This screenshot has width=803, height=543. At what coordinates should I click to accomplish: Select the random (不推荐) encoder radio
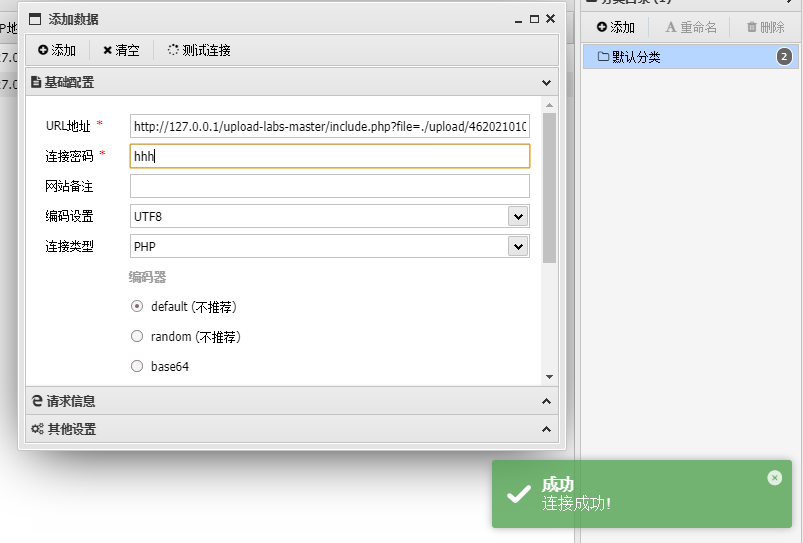tap(137, 336)
